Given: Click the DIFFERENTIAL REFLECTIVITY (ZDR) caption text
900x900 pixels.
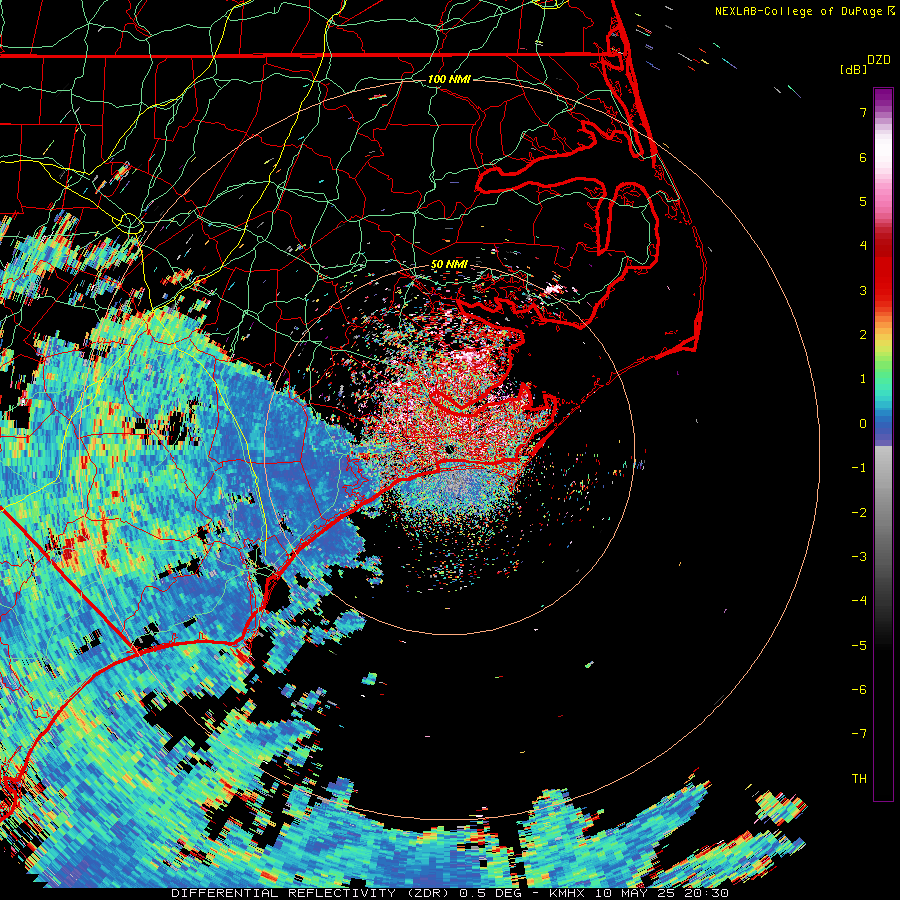Looking at the screenshot, I should pos(312,893).
